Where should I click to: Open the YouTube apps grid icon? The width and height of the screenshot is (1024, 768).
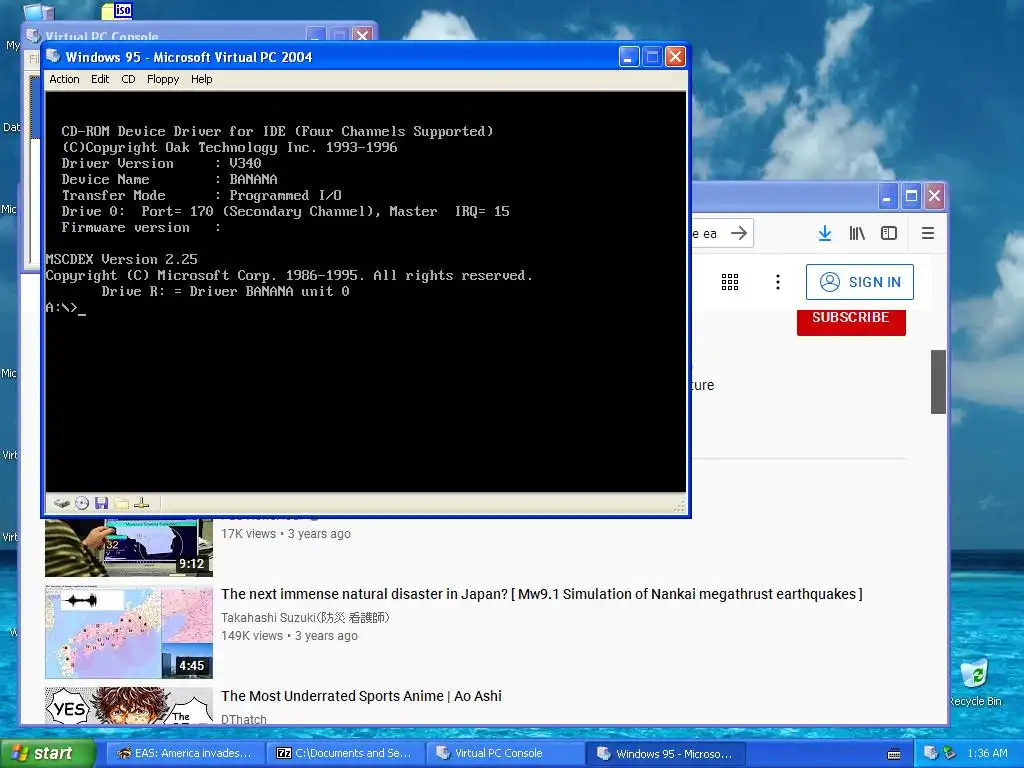[x=729, y=282]
